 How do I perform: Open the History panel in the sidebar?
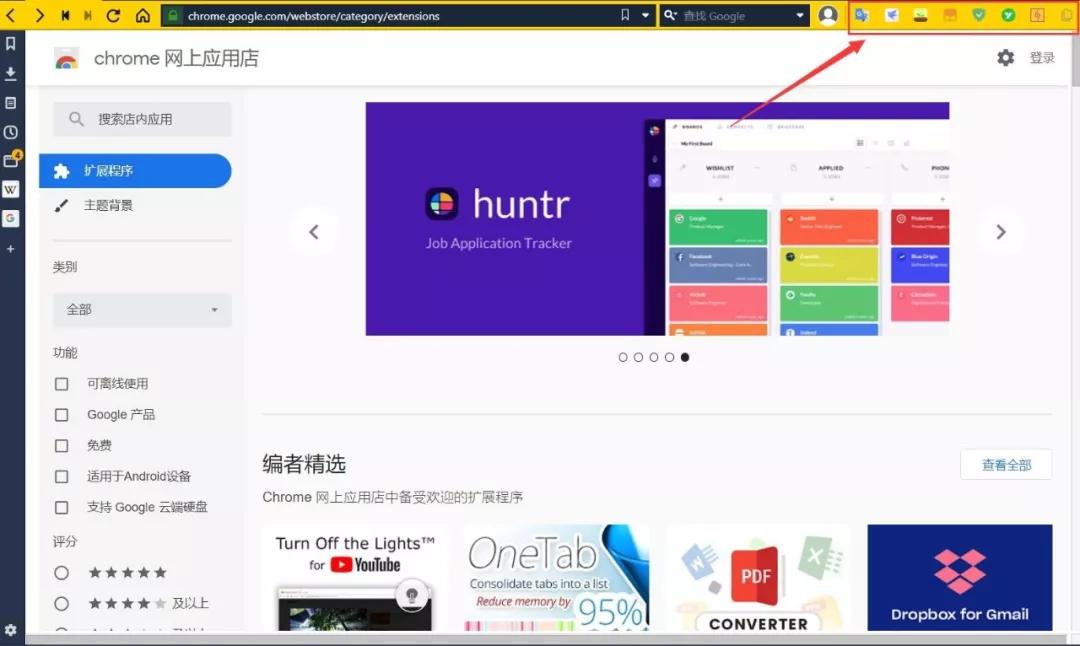click(11, 131)
